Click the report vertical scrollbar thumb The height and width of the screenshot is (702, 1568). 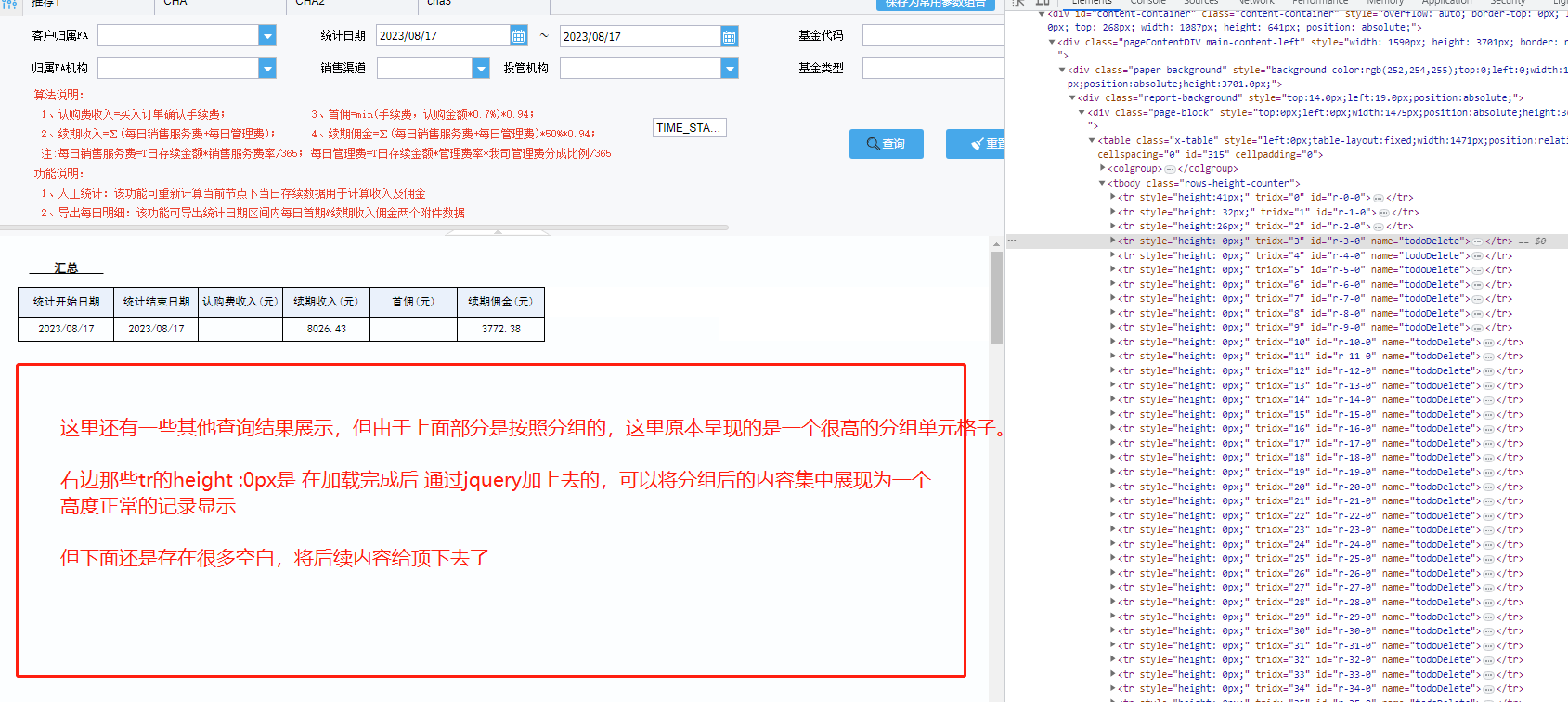pos(996,297)
